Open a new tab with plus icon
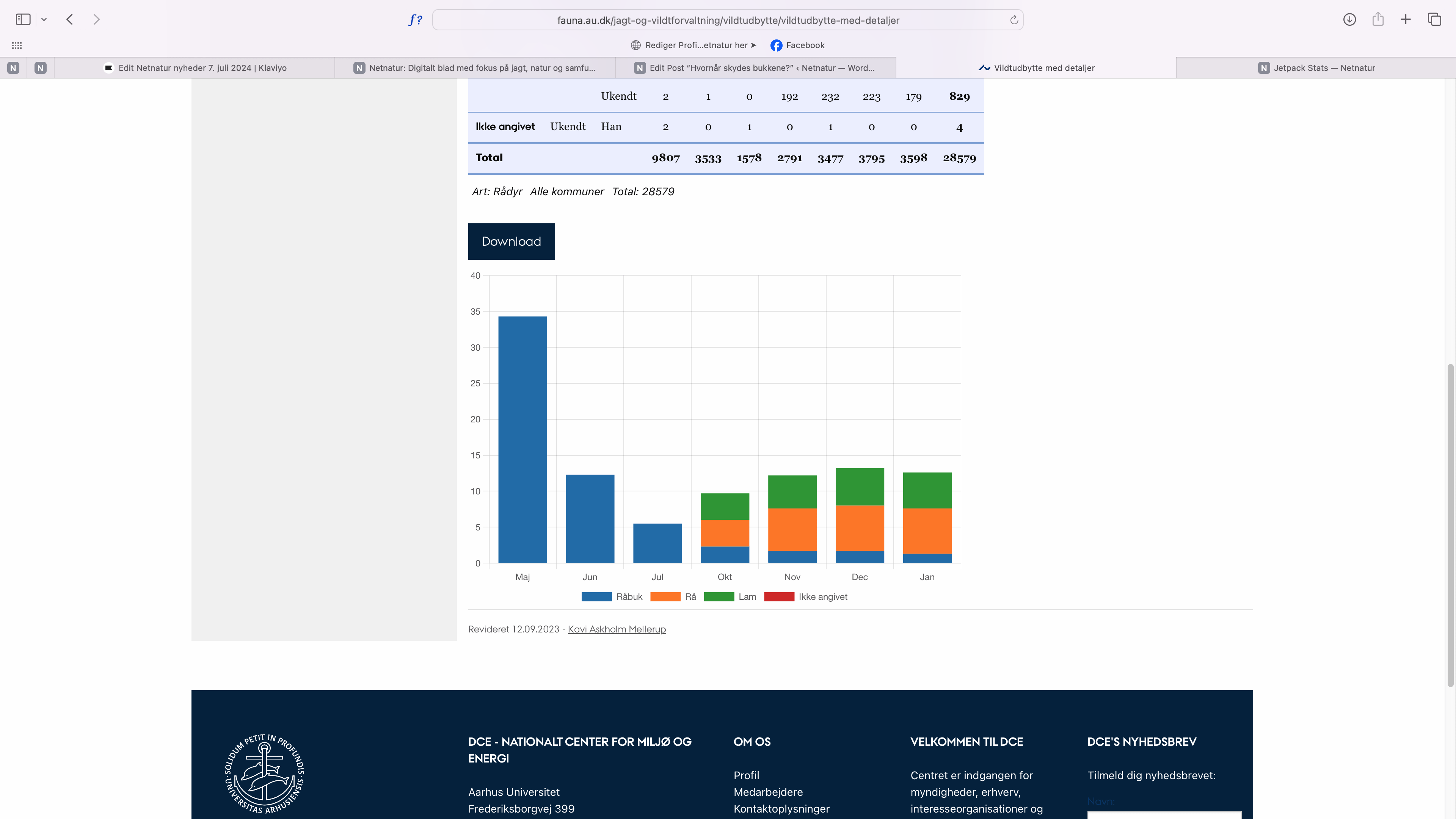The height and width of the screenshot is (819, 1456). [x=1406, y=20]
